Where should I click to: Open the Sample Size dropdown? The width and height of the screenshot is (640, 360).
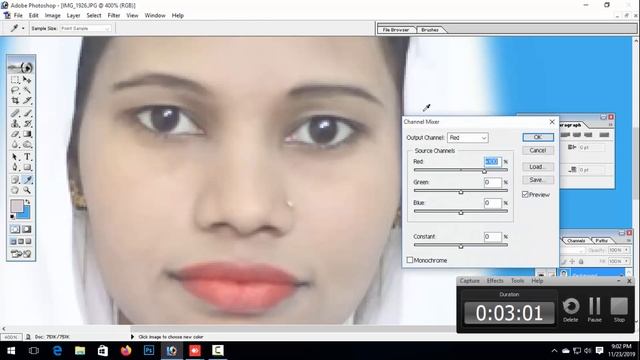[x=85, y=28]
